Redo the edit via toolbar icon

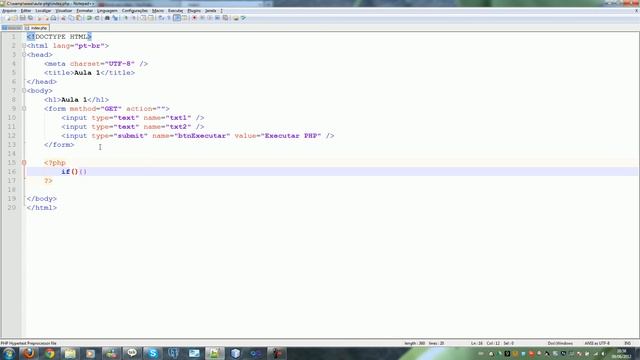pos(97,18)
